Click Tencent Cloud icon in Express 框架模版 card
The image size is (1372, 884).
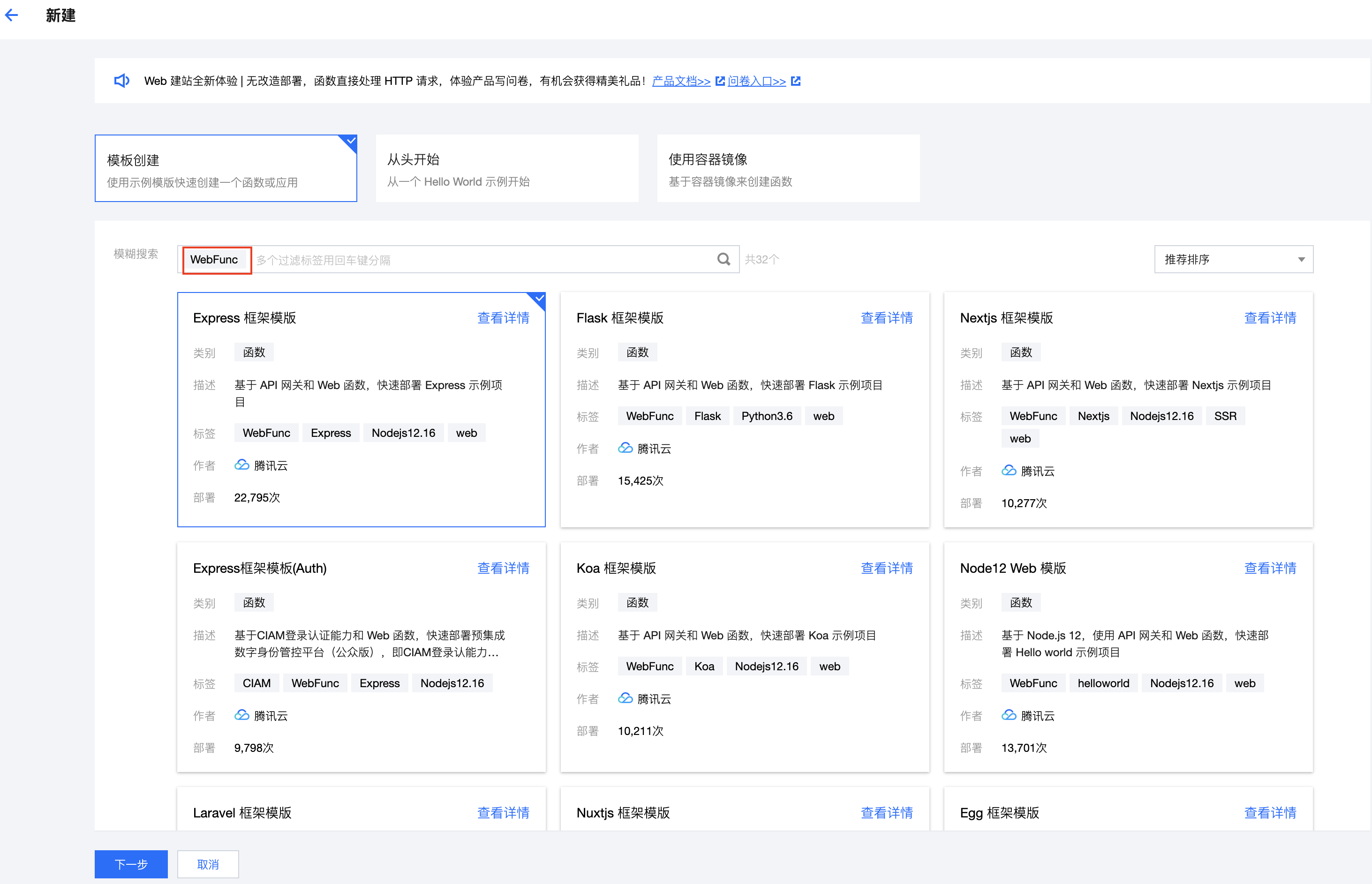(x=242, y=464)
